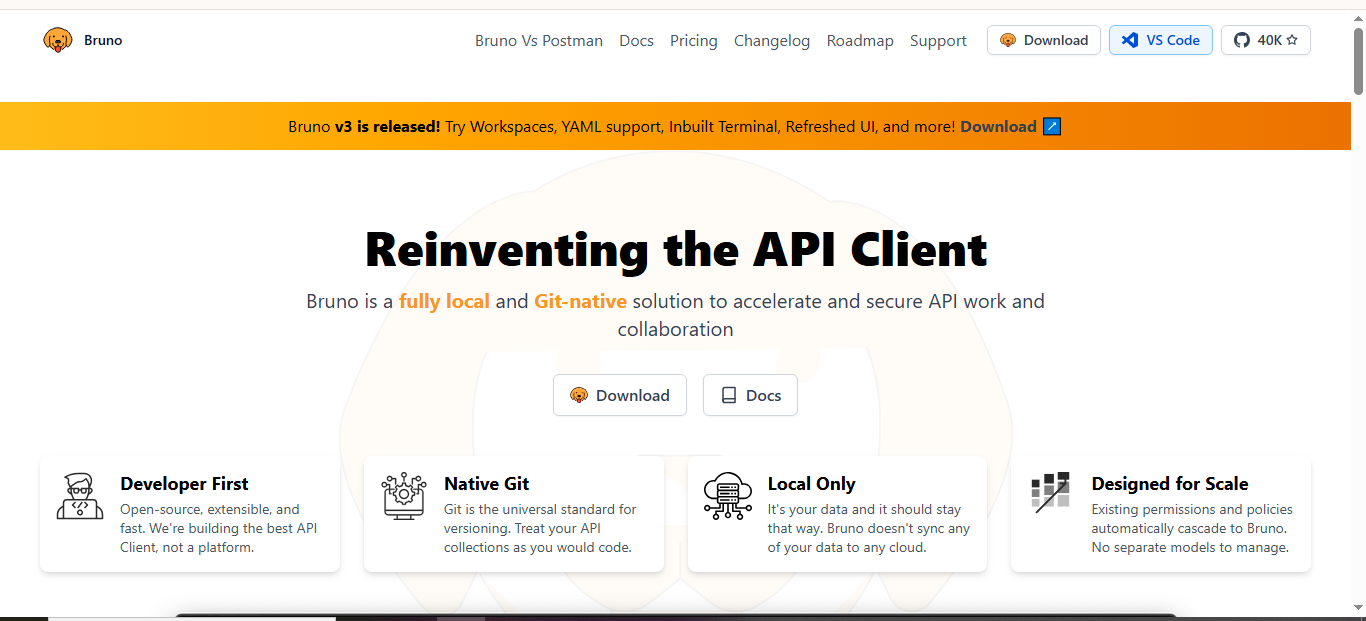The image size is (1366, 621).
Task: Click the Native Git gear monitor icon
Action: tap(404, 497)
